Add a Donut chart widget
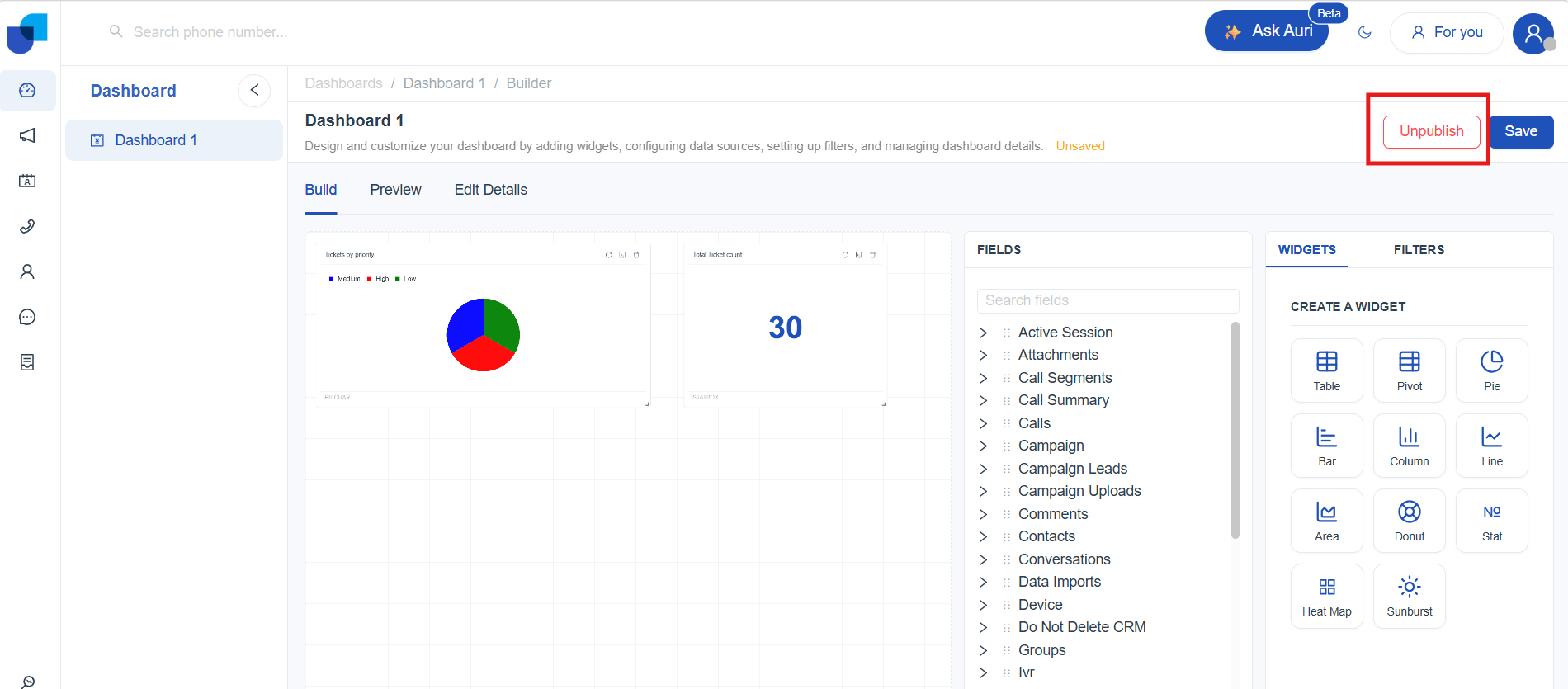The width and height of the screenshot is (1568, 689). (1409, 521)
